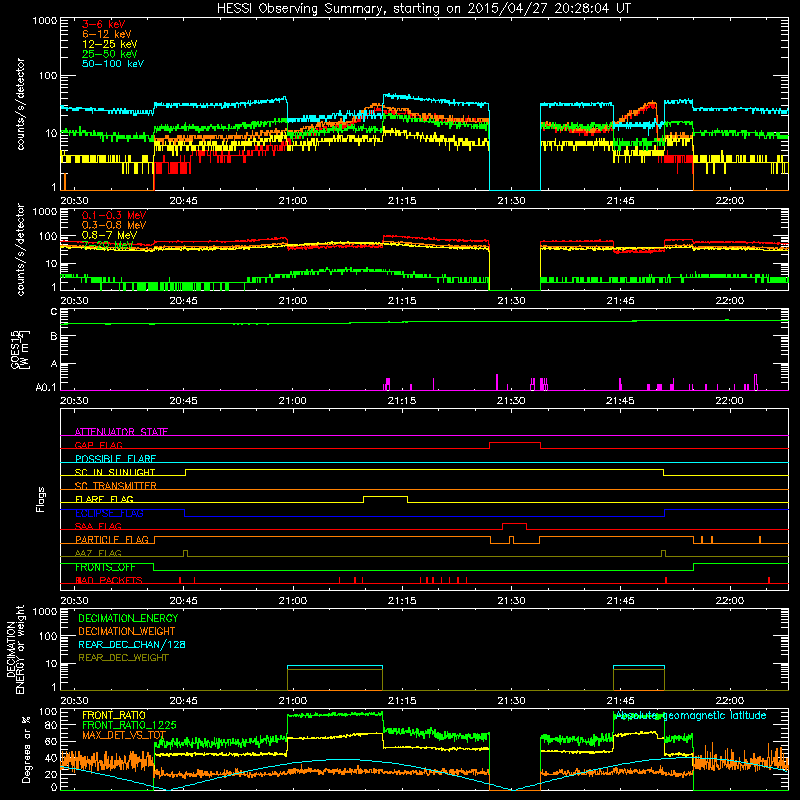Click the raised GAP_FLAG pulse near 21:30
The height and width of the screenshot is (800, 800).
coord(515,443)
